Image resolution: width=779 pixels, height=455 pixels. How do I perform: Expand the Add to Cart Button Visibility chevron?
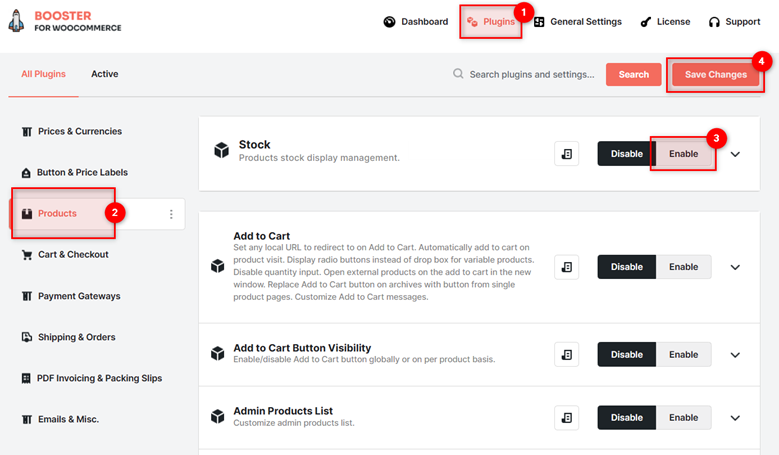tap(735, 355)
